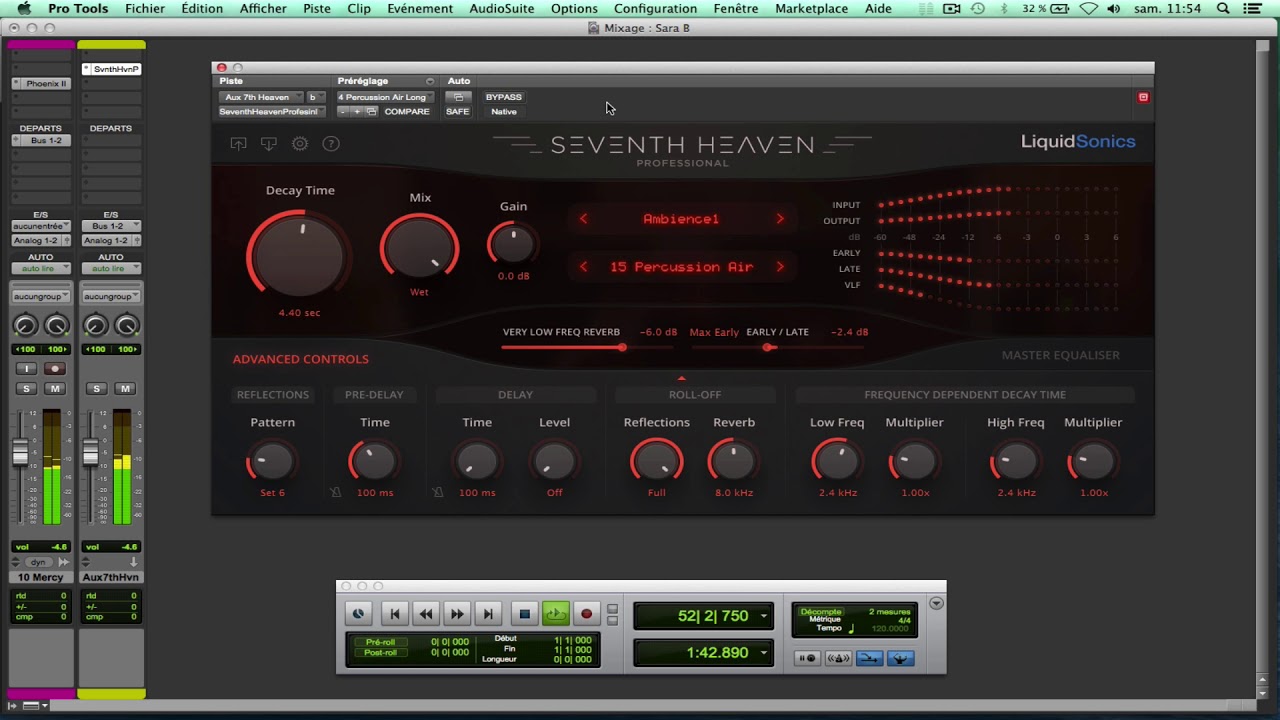Image resolution: width=1280 pixels, height=720 pixels.
Task: Open the Fenêtre menu
Action: point(735,9)
